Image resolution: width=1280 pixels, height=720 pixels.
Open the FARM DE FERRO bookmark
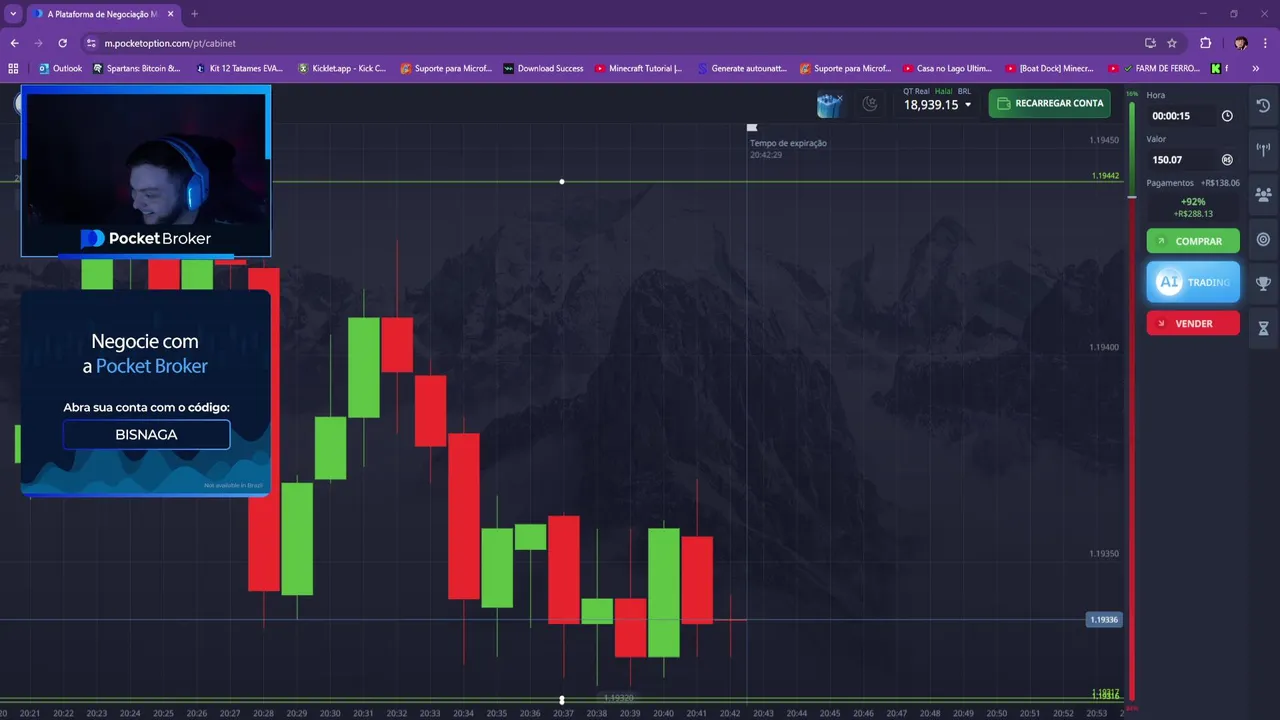tap(1154, 68)
